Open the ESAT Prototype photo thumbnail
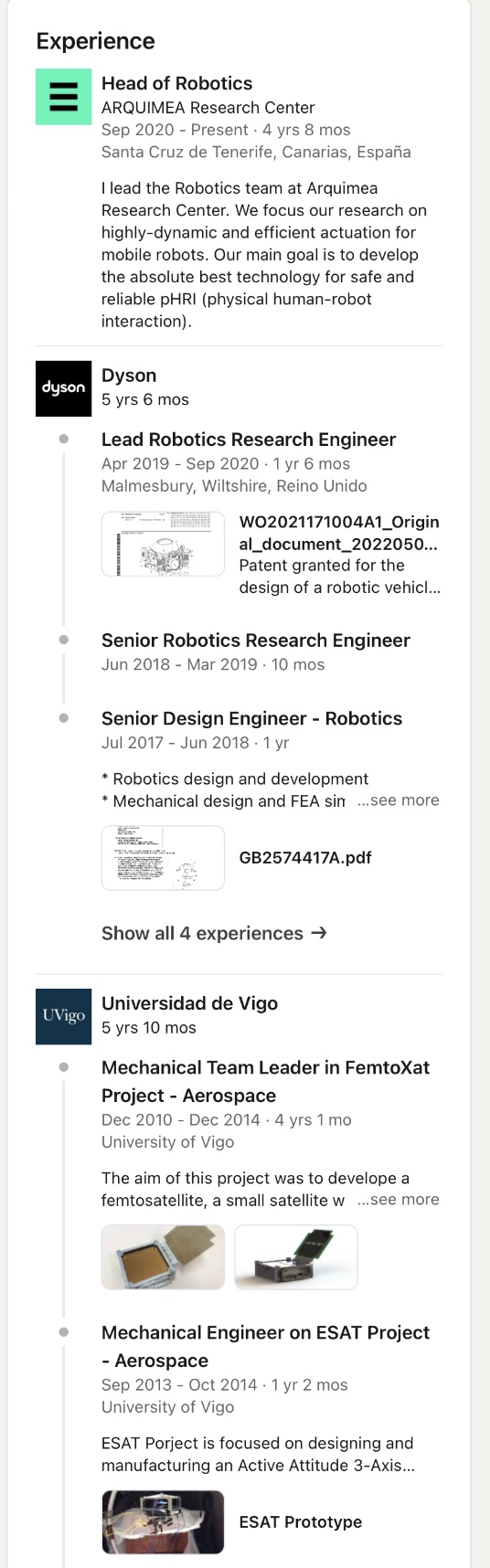490x1568 pixels. tap(163, 1522)
